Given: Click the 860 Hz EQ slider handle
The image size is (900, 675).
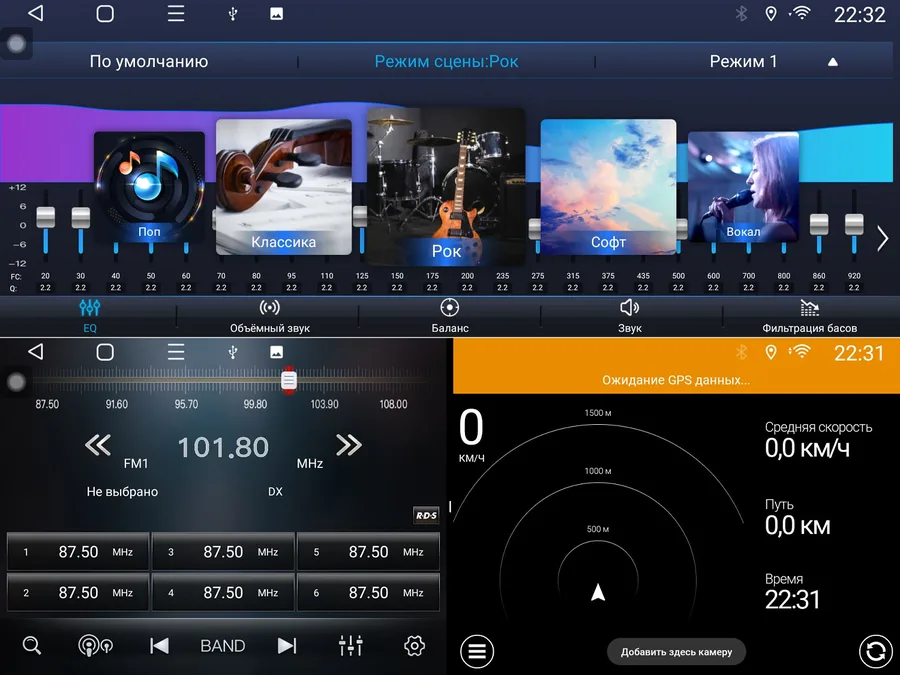Looking at the screenshot, I should pyautogui.click(x=819, y=224).
